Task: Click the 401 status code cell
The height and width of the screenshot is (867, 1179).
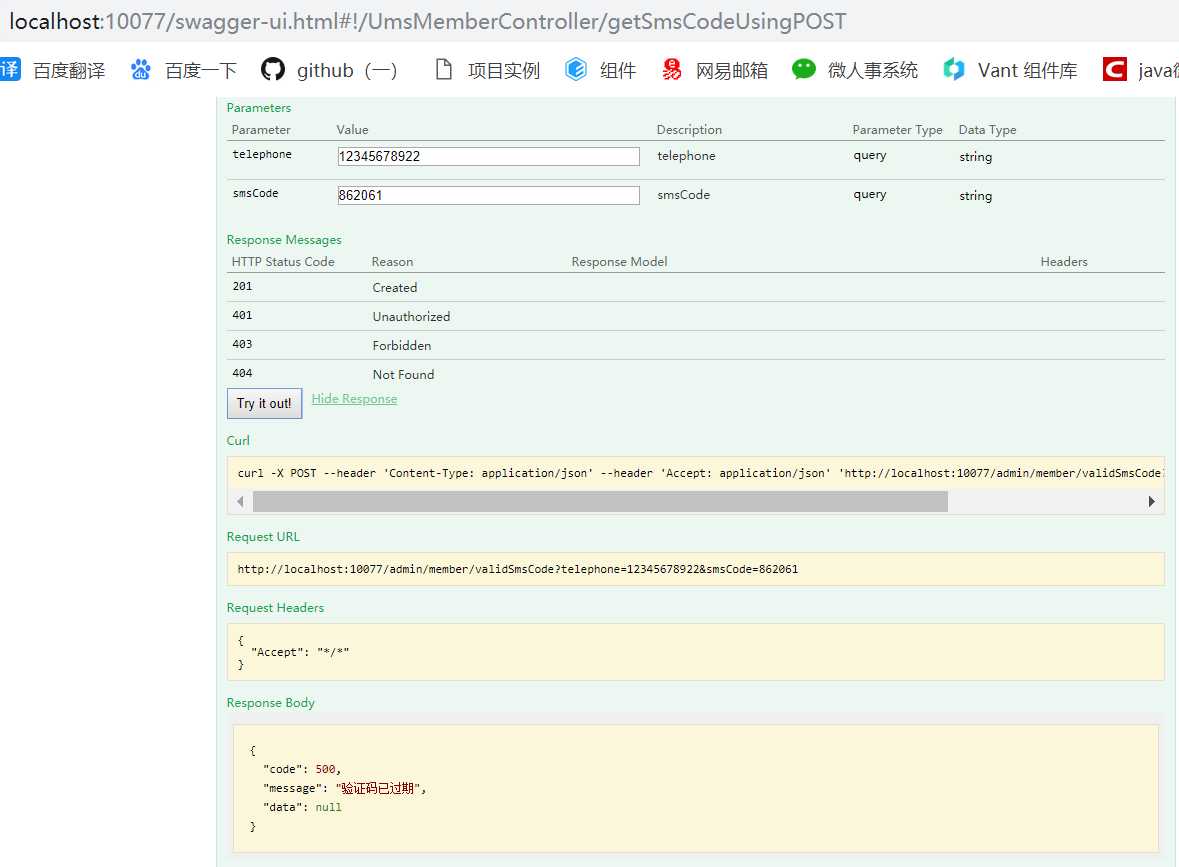Action: coord(242,315)
